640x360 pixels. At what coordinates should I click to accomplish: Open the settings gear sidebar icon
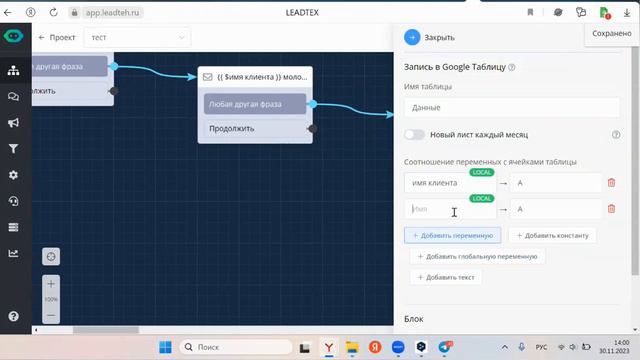(x=13, y=175)
